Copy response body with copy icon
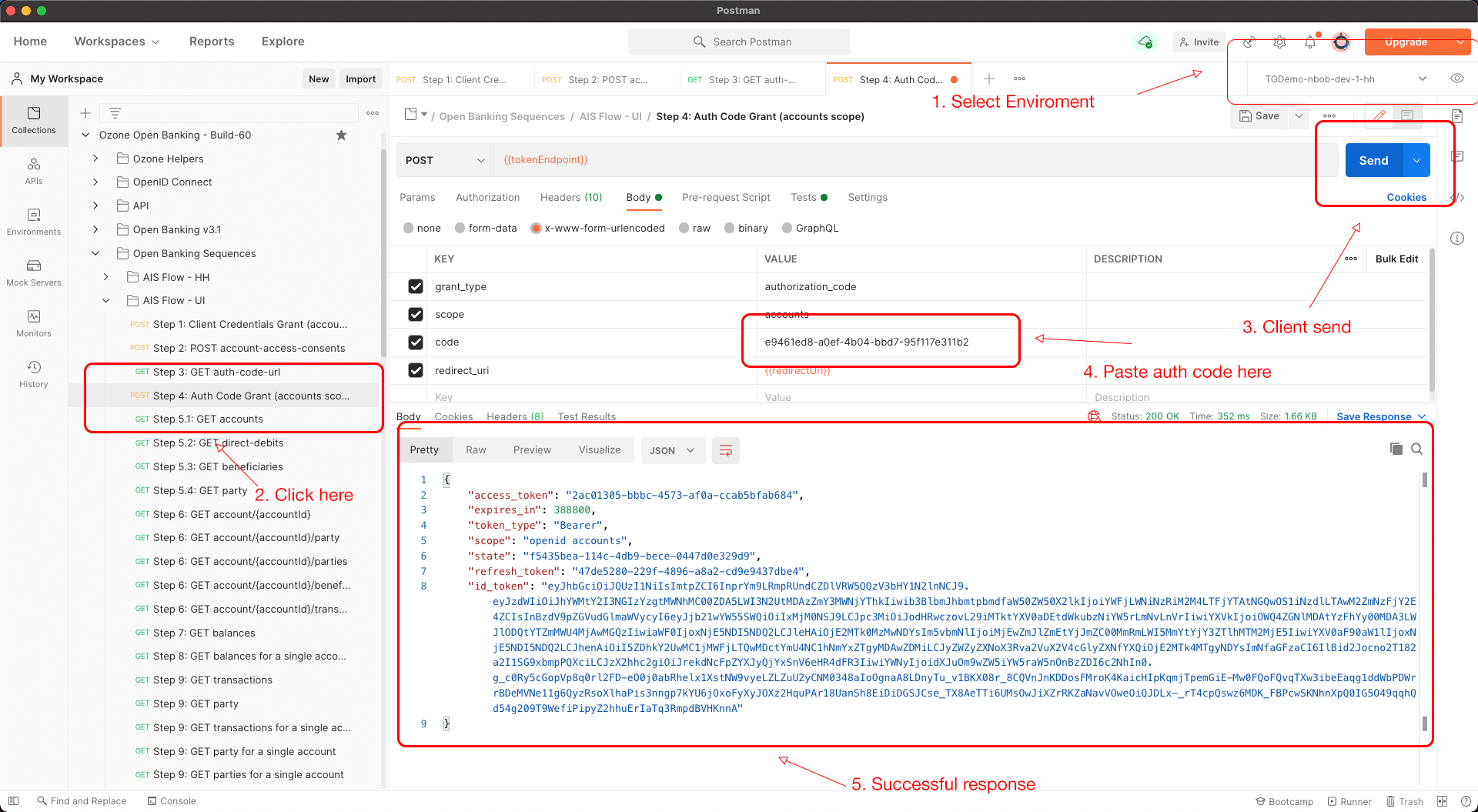Screen dimensions: 1478x812 [1396, 449]
